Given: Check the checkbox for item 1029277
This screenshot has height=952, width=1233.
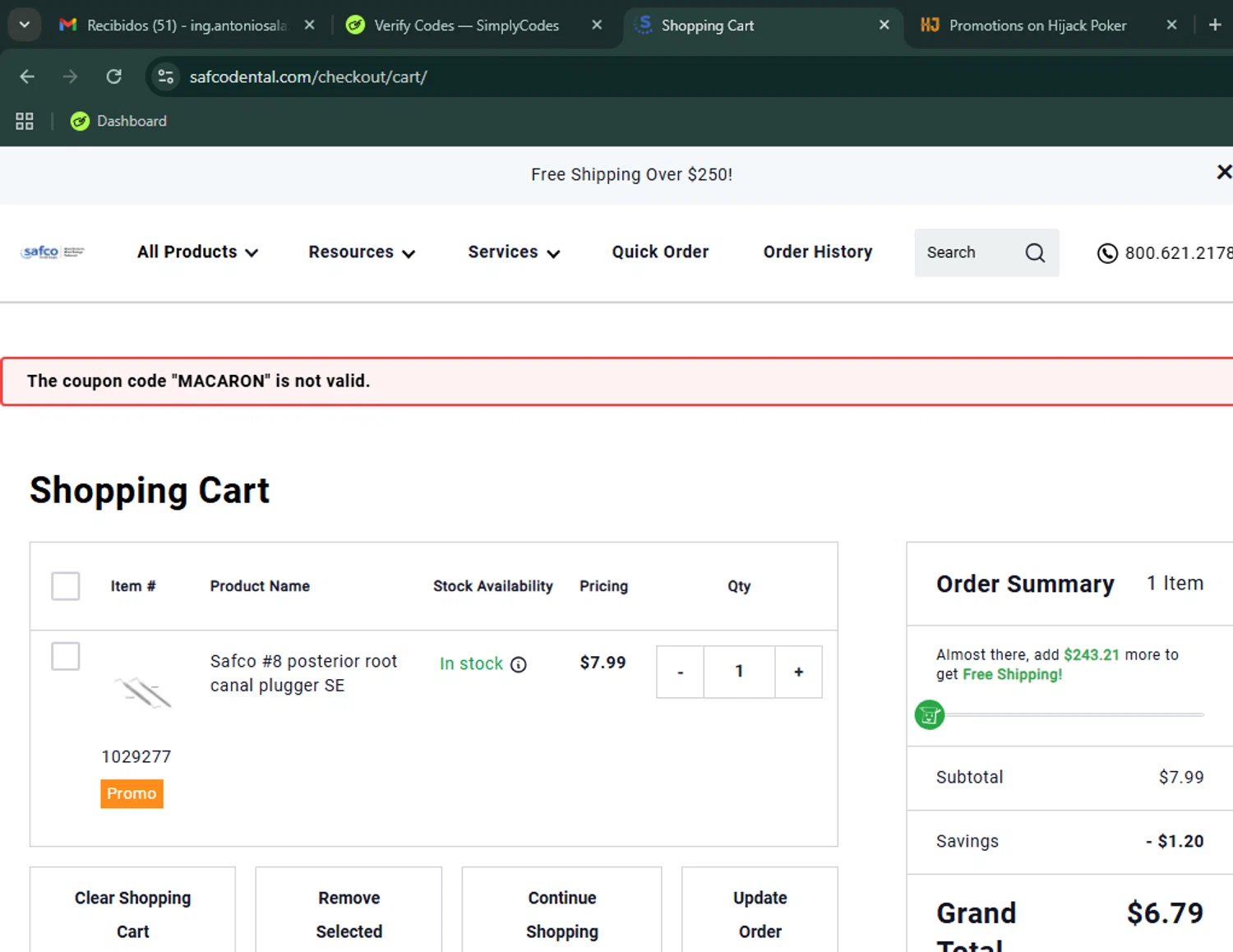Looking at the screenshot, I should click(66, 657).
